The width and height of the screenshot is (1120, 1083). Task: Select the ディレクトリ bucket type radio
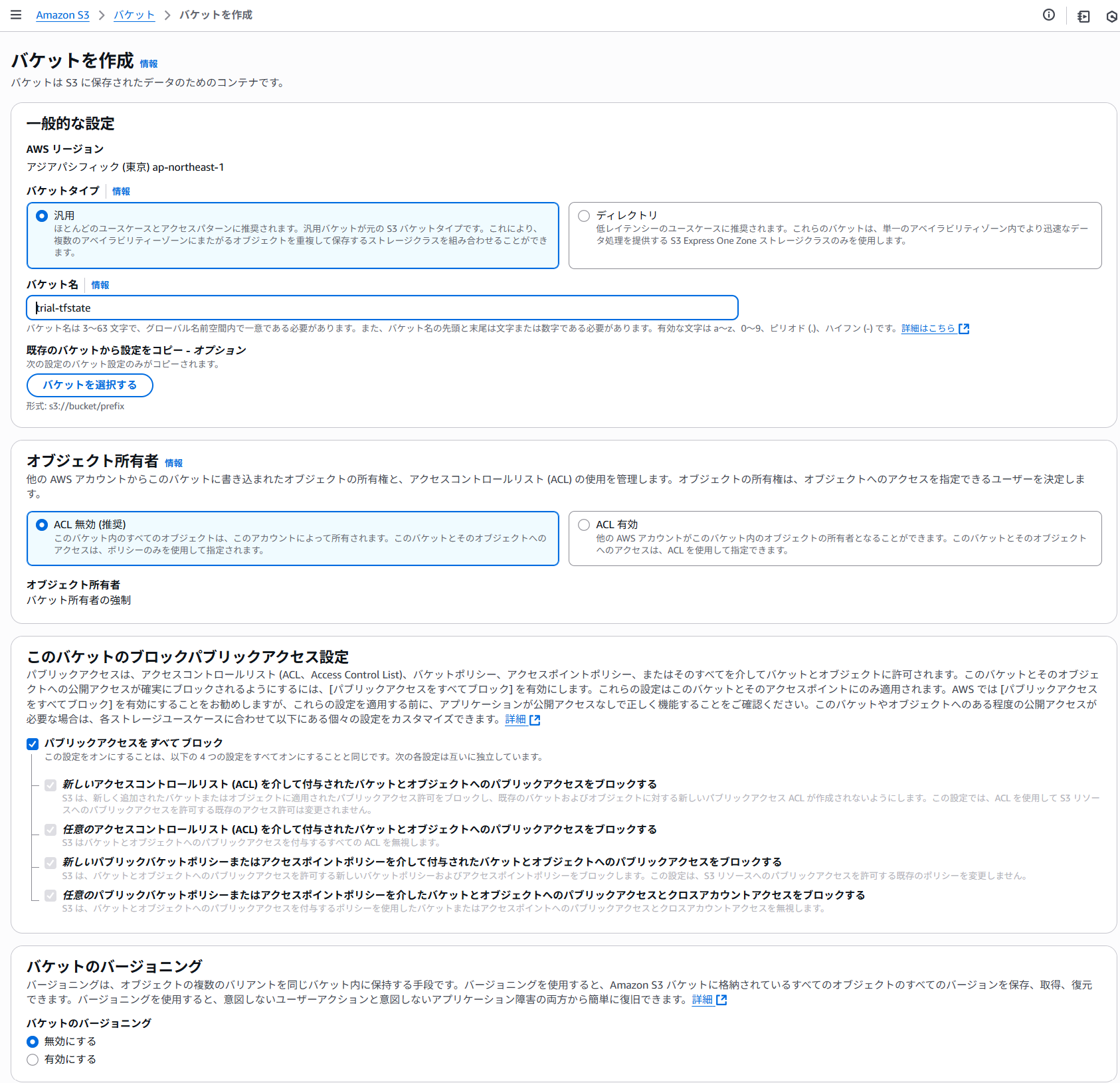584,216
